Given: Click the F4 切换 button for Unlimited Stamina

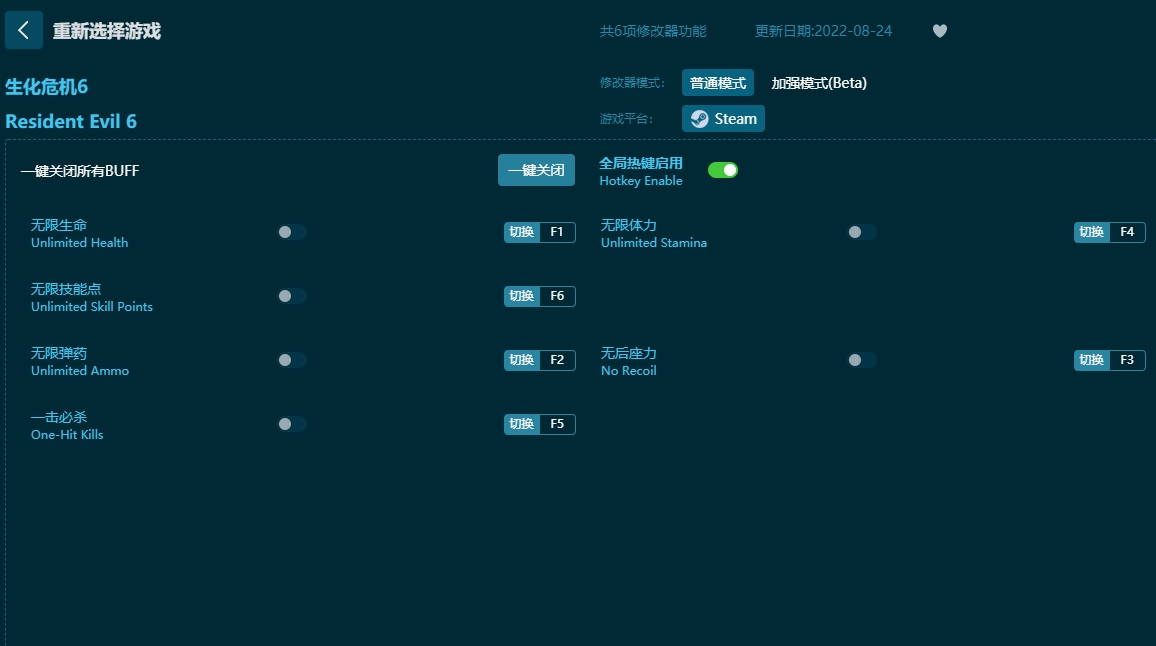Looking at the screenshot, I should tap(1109, 231).
